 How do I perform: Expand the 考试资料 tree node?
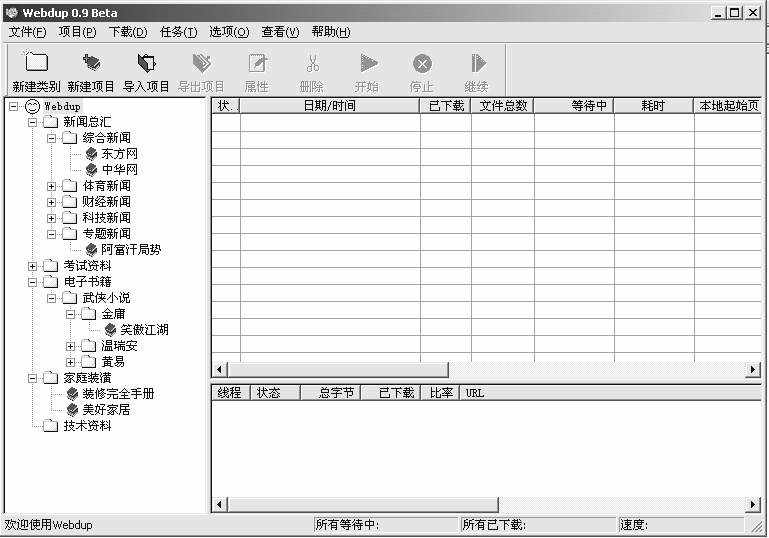(32, 266)
